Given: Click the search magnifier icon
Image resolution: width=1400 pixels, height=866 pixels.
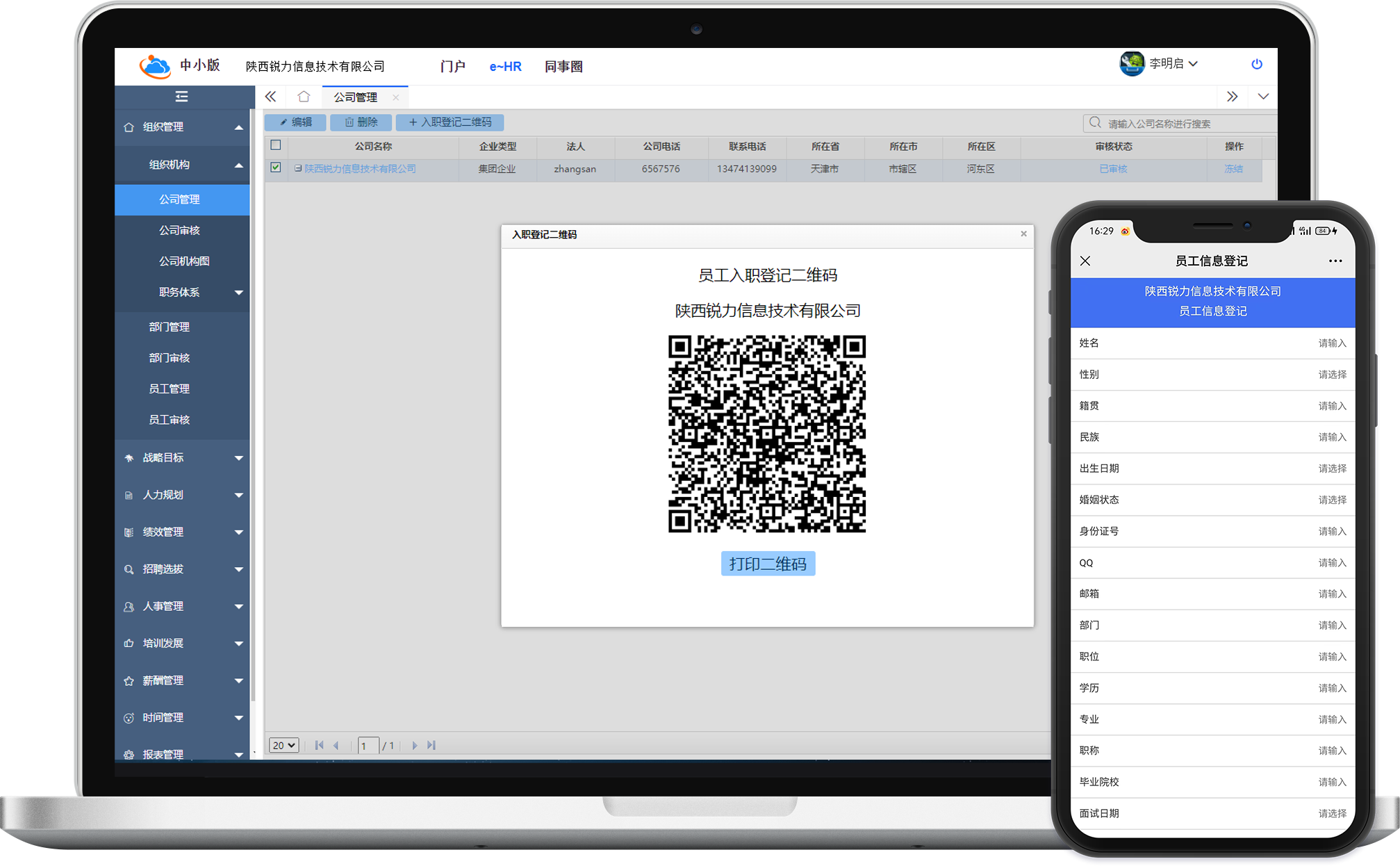Looking at the screenshot, I should 1095,123.
